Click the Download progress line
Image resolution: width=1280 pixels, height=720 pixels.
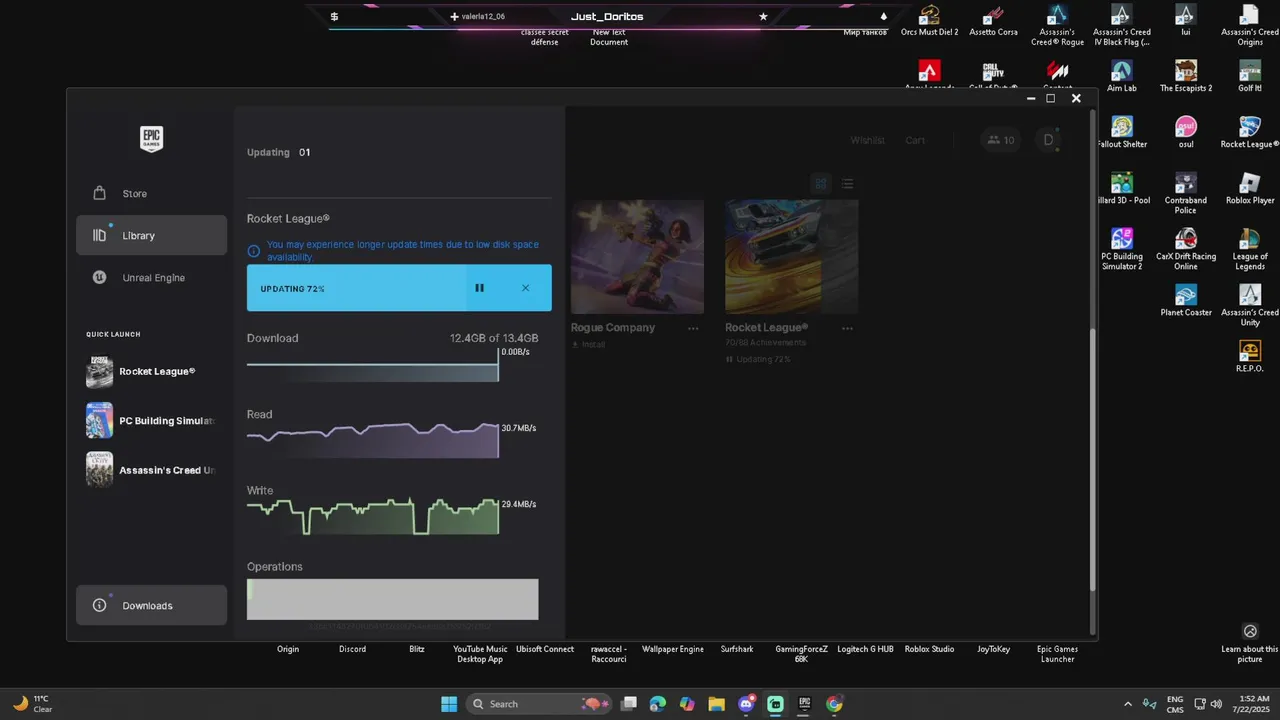pos(372,364)
